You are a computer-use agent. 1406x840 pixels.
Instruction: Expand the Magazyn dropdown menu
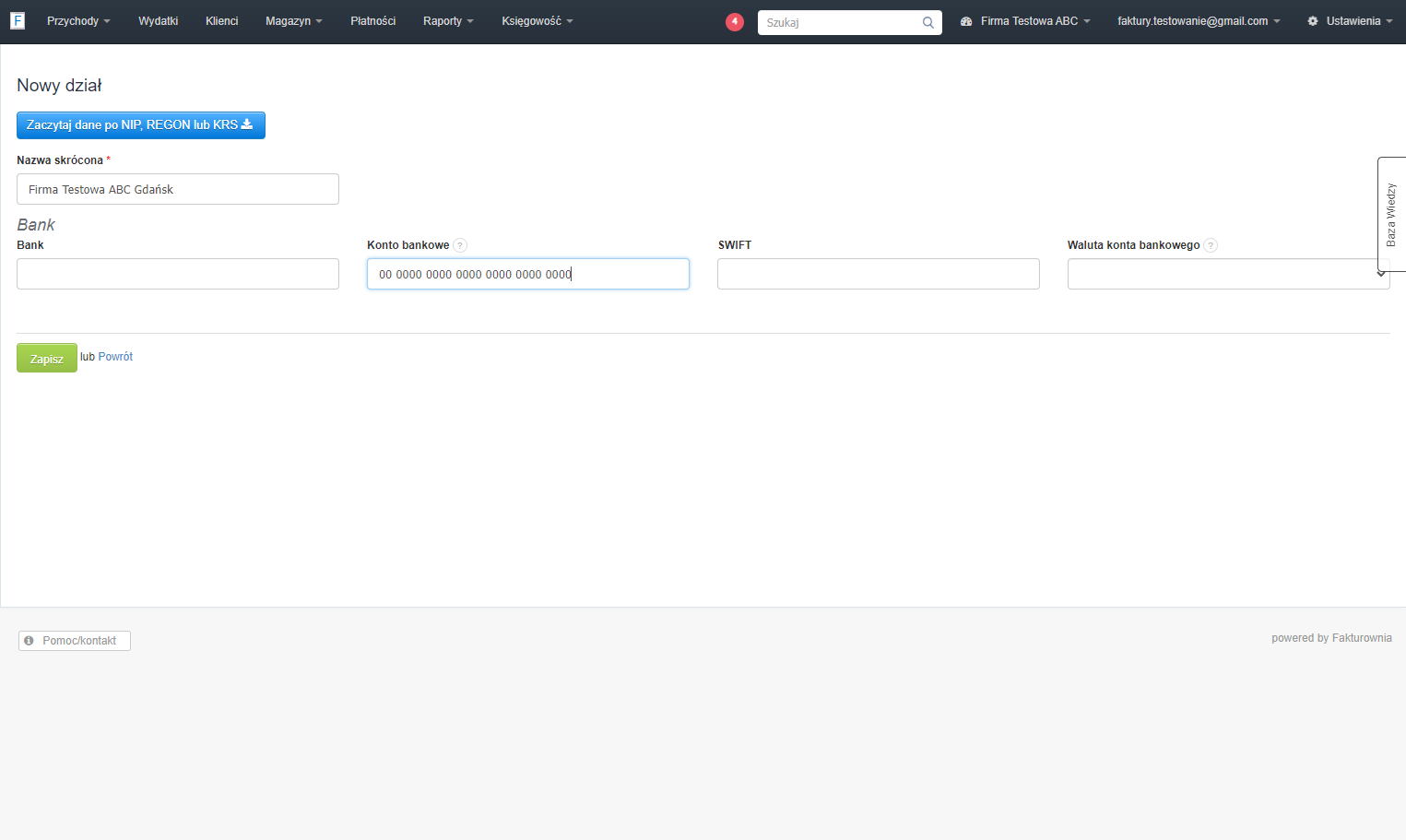point(294,21)
